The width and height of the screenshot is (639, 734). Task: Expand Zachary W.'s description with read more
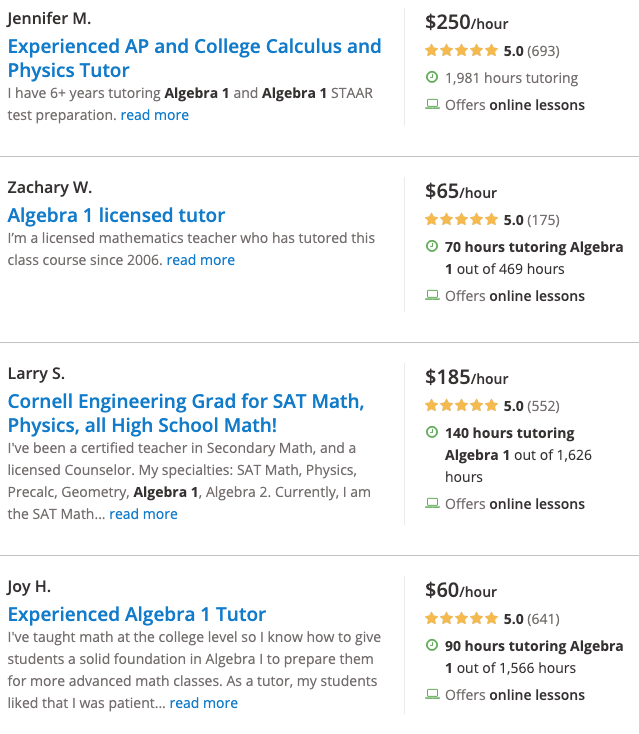200,260
